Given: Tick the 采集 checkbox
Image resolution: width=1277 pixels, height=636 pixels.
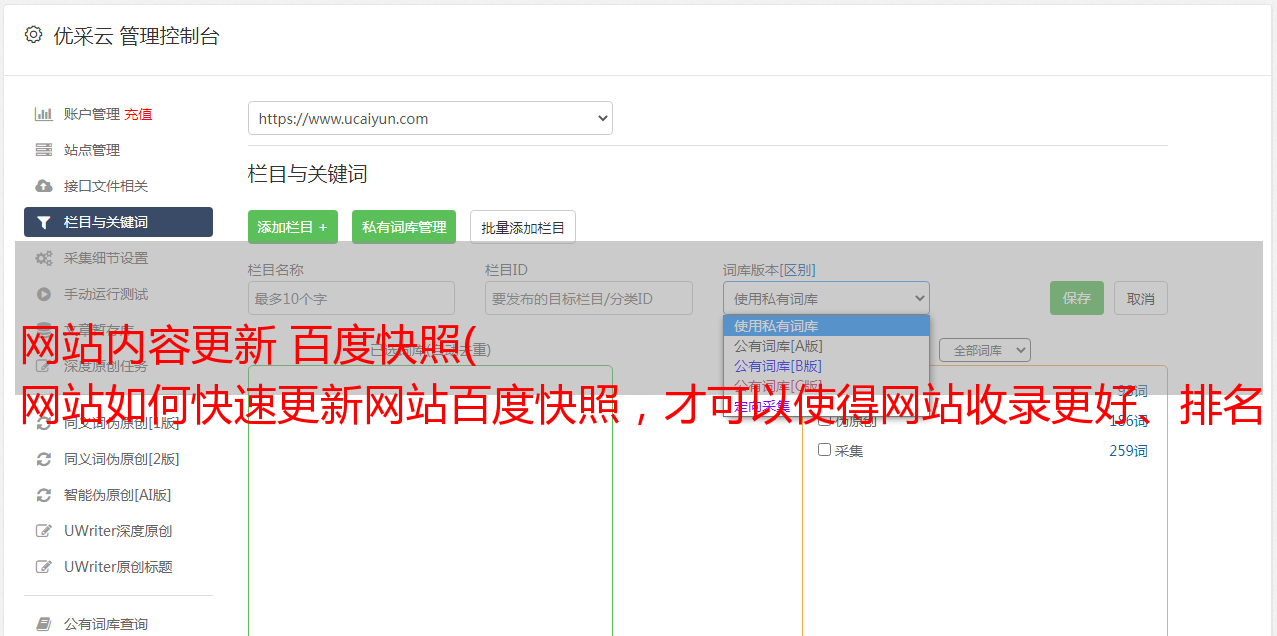Looking at the screenshot, I should point(824,450).
